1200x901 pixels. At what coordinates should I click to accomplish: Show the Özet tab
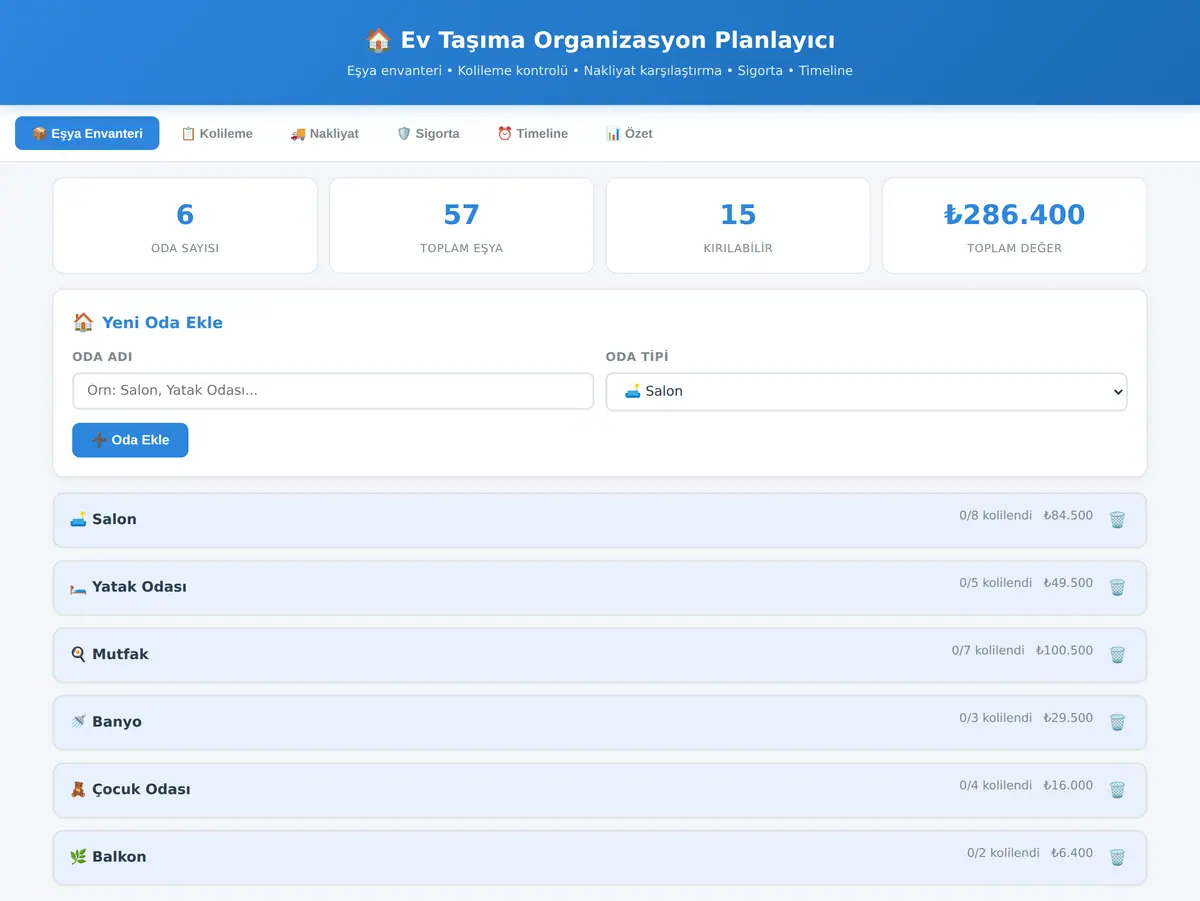coord(629,133)
